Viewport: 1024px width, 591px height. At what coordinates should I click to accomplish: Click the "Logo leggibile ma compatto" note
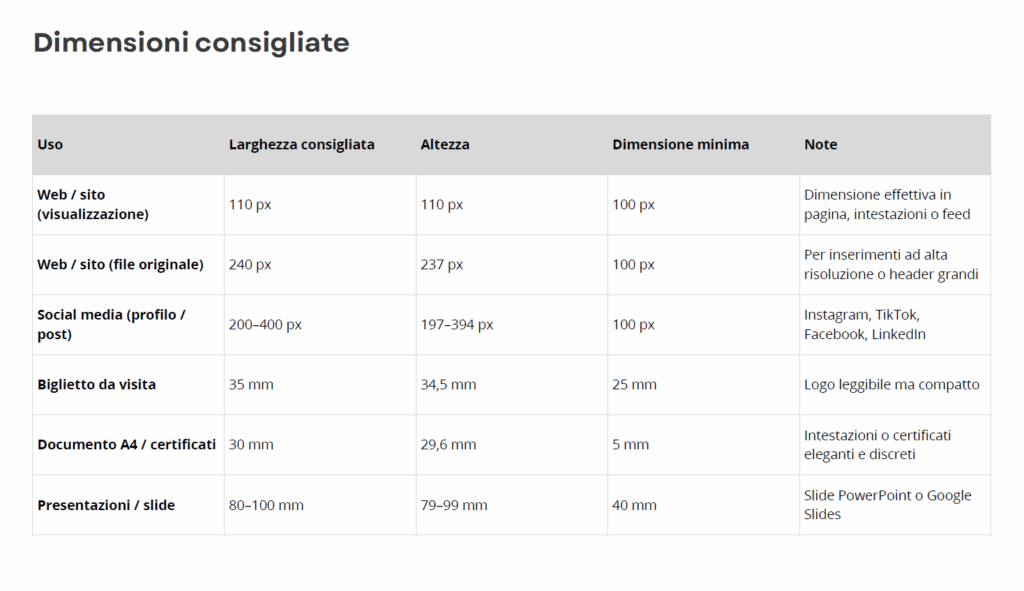(x=891, y=385)
